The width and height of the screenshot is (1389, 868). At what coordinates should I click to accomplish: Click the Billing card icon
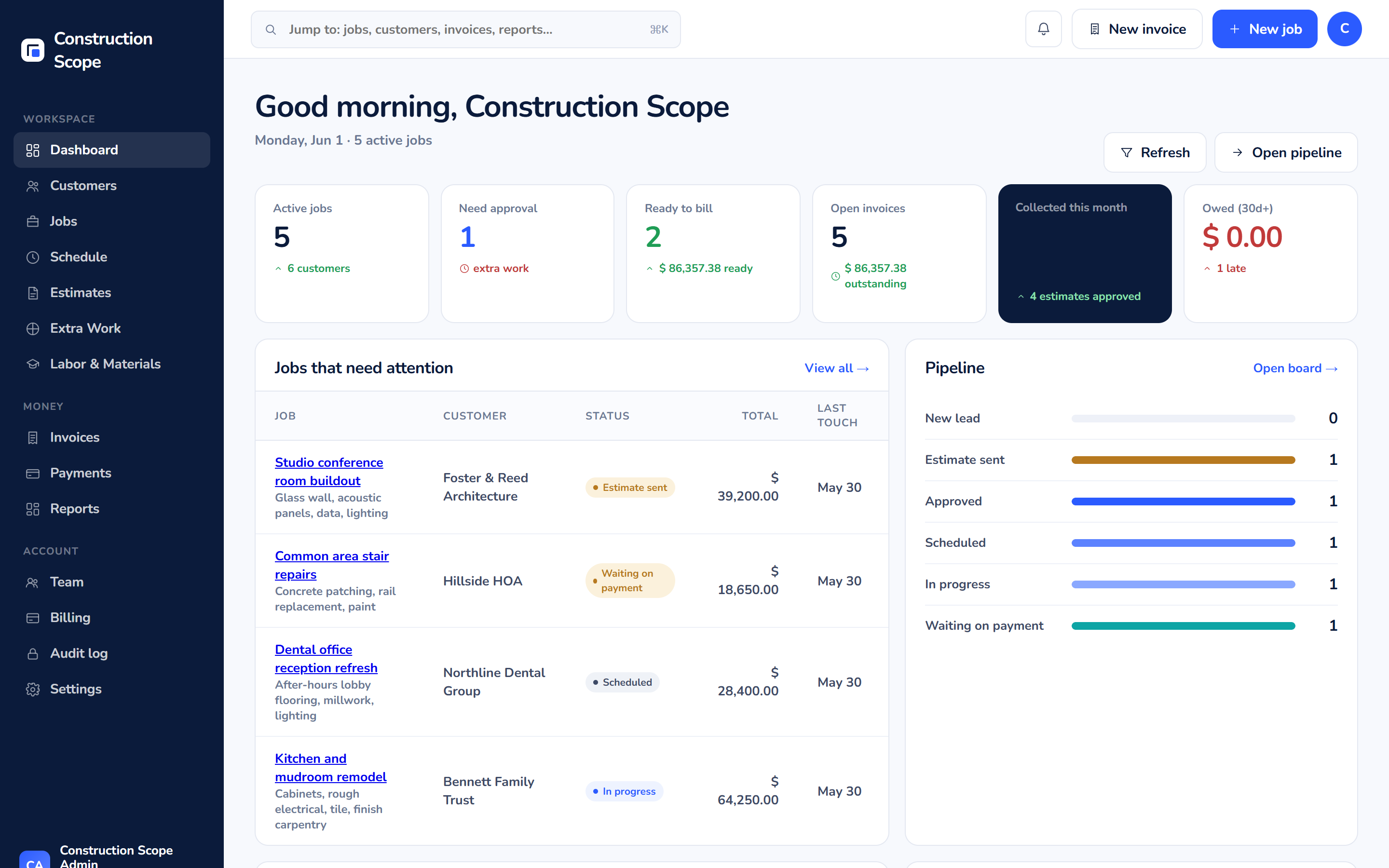tap(33, 618)
